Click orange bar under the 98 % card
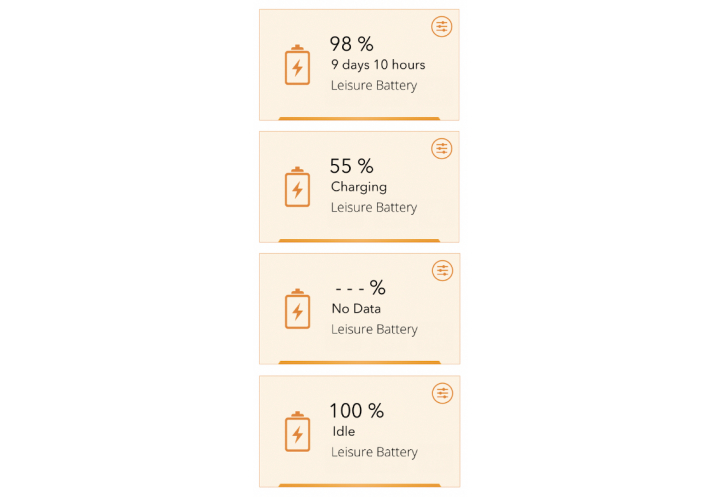This screenshot has height=497, width=720. point(359,119)
